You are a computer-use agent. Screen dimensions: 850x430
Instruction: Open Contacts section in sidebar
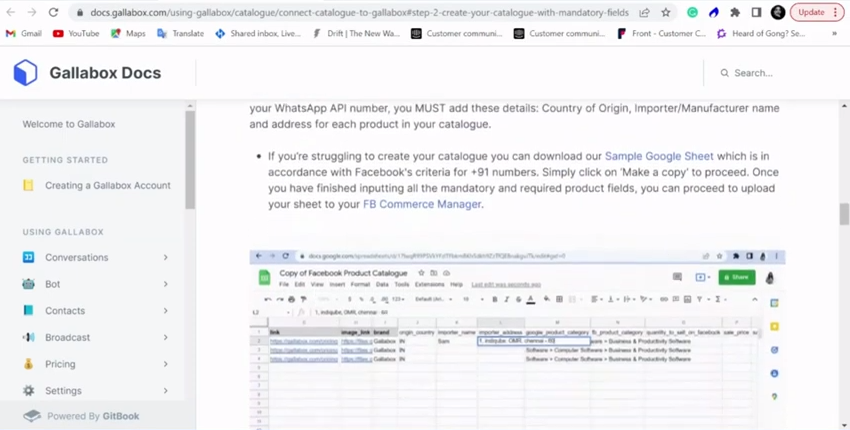[x=65, y=311]
